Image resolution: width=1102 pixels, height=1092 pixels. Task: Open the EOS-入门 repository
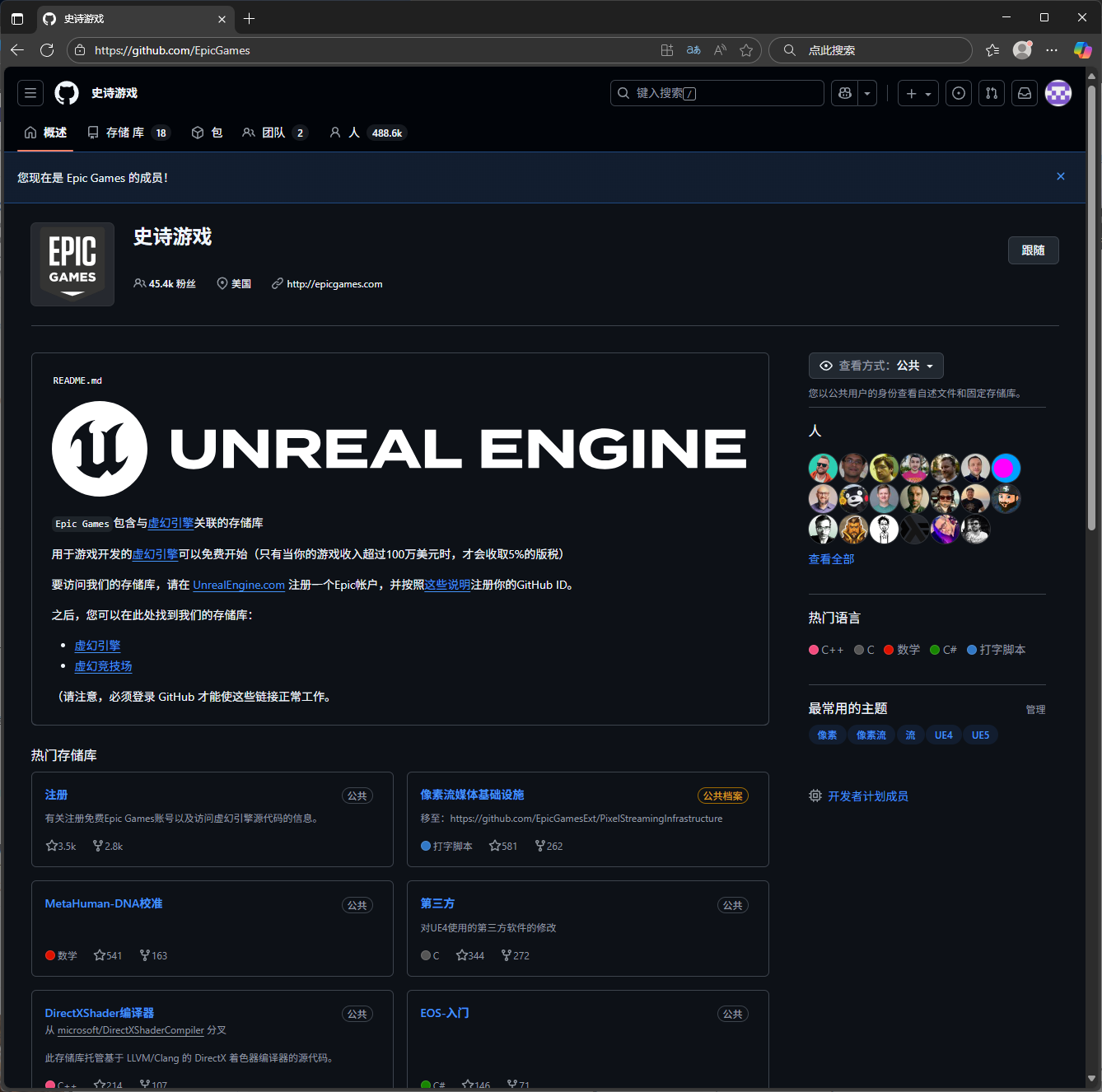coord(445,1013)
